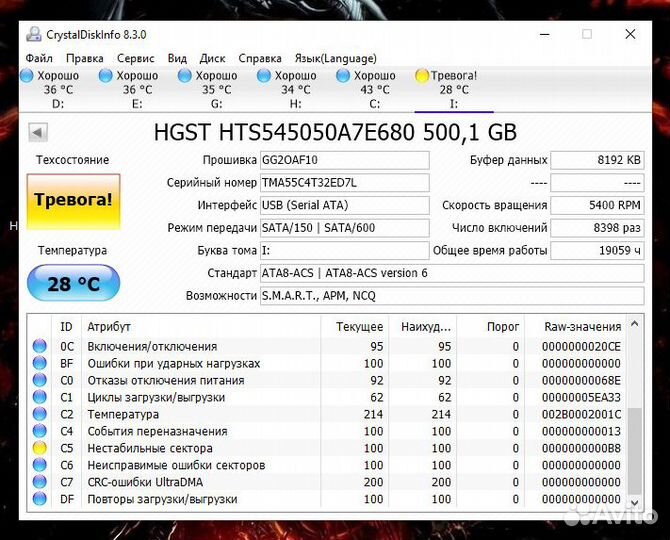Open the Справка menu
The image size is (670, 540).
point(260,58)
